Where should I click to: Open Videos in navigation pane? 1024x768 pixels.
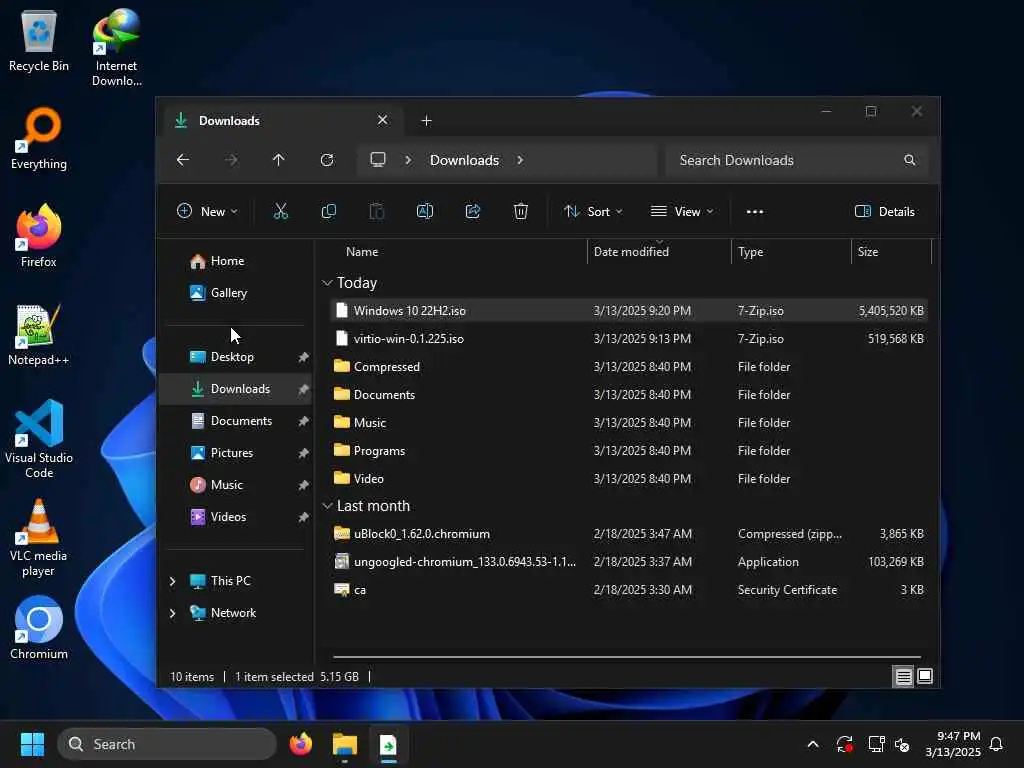click(x=228, y=517)
